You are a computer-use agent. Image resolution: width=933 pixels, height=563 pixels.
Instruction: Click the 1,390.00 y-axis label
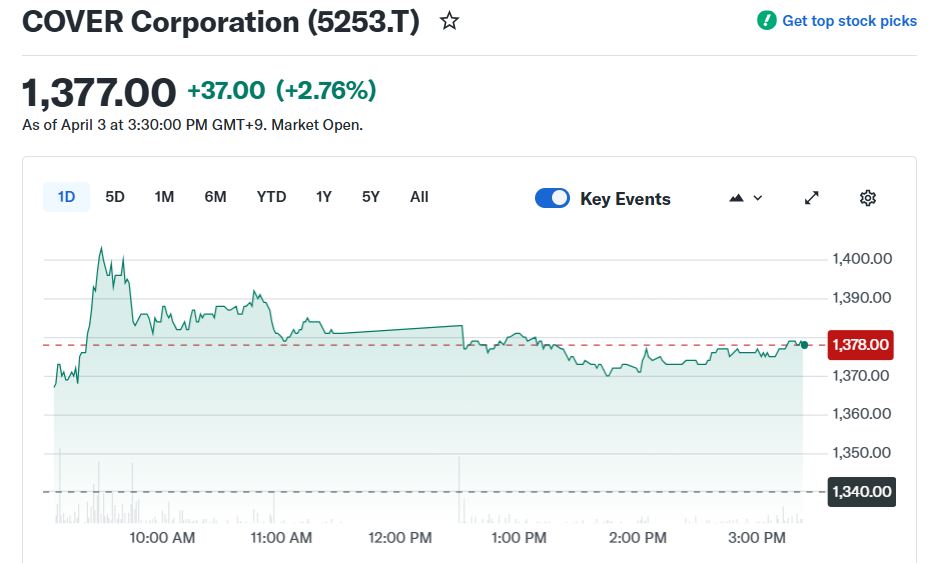click(x=862, y=298)
